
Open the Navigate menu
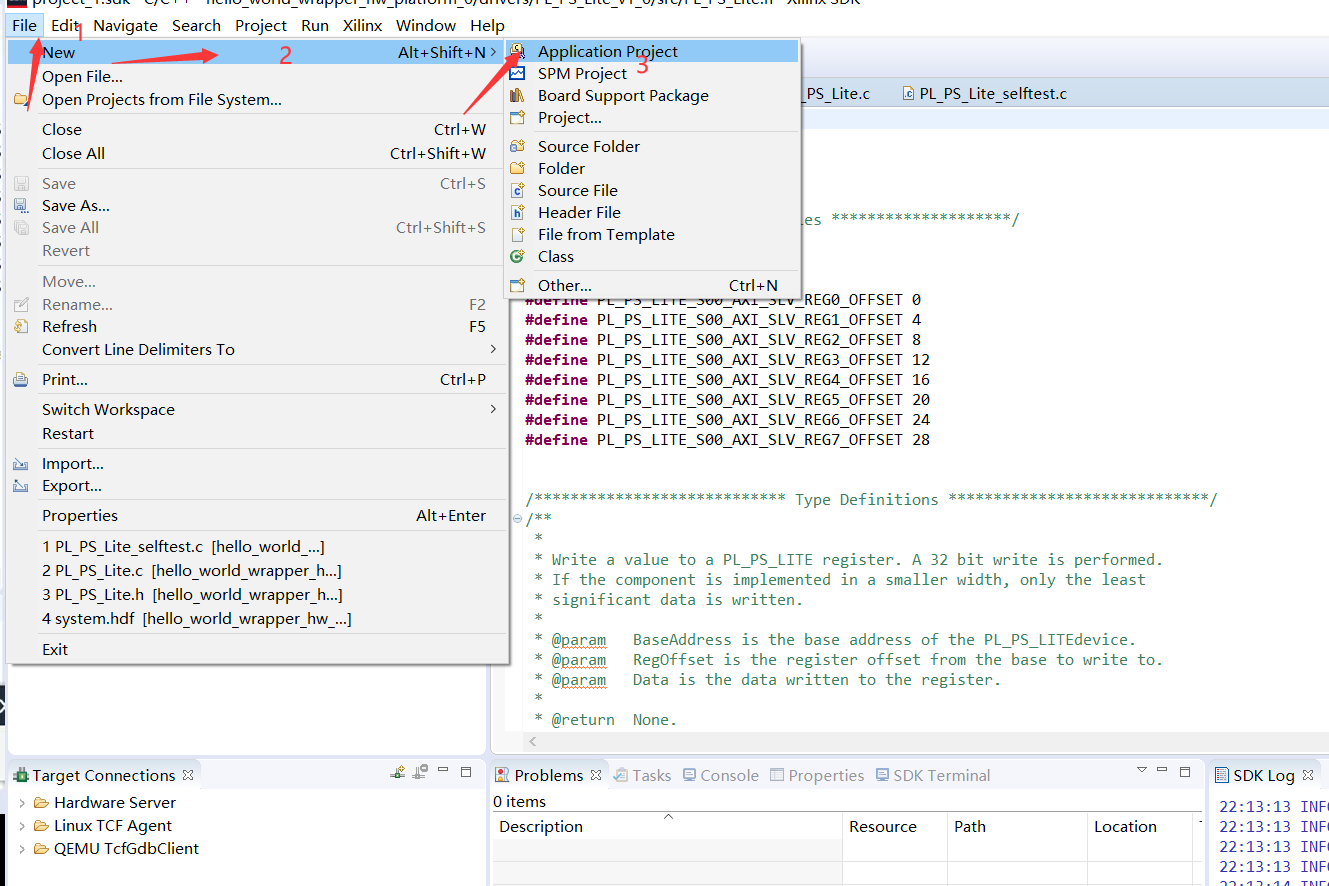[125, 25]
